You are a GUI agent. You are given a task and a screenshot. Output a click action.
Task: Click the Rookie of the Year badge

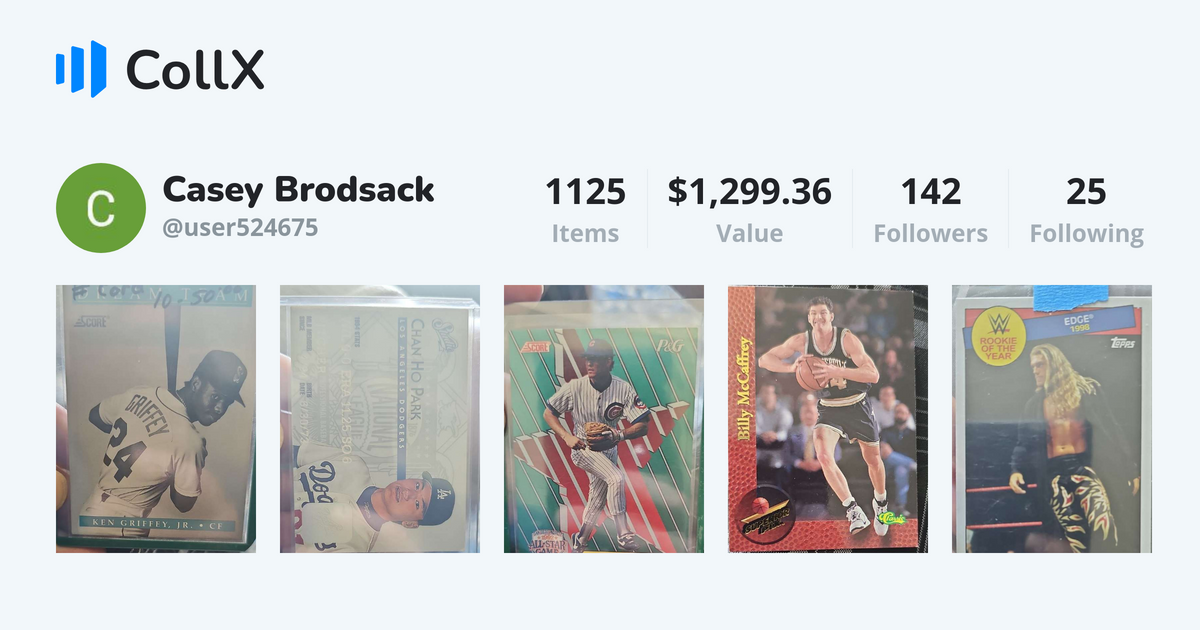(x=999, y=340)
